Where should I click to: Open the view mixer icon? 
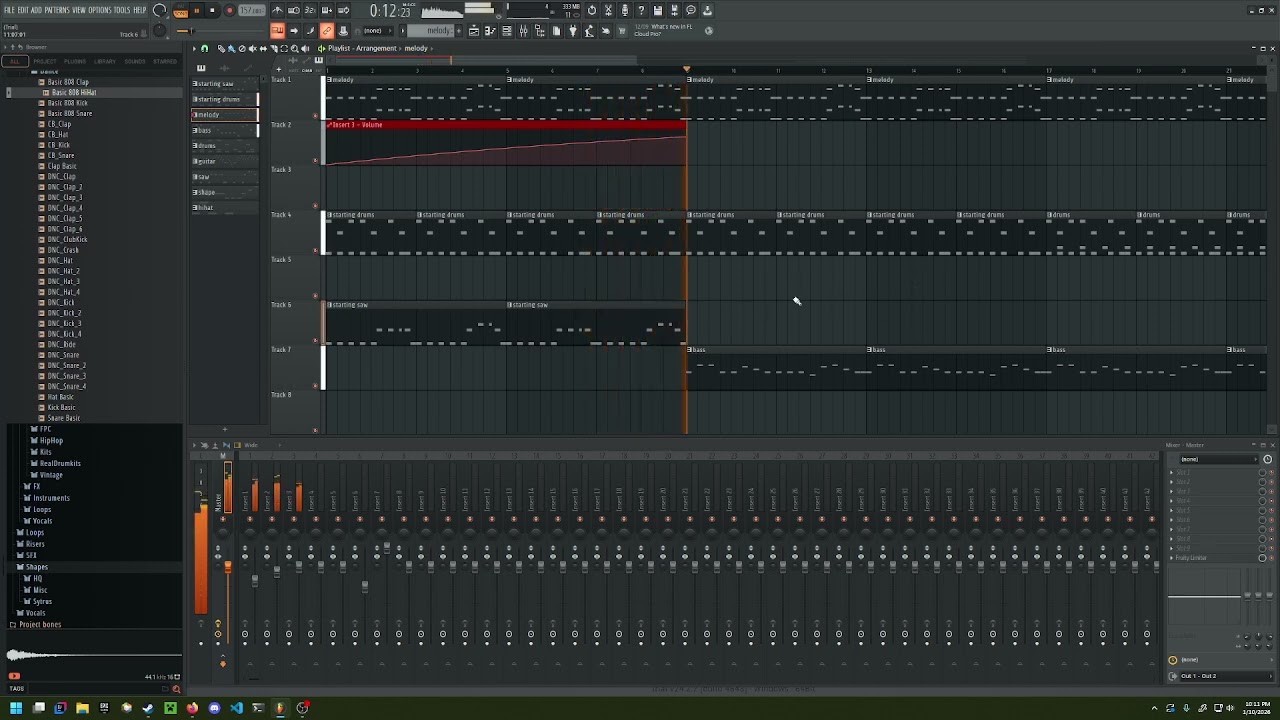[x=523, y=31]
